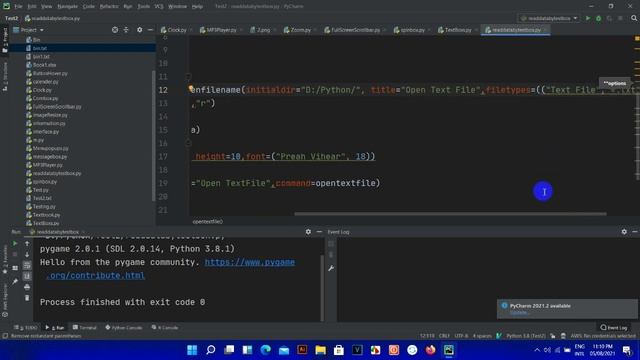The width and height of the screenshot is (640, 360).
Task: Select bin.txt in the project tree
Action: coord(40,48)
